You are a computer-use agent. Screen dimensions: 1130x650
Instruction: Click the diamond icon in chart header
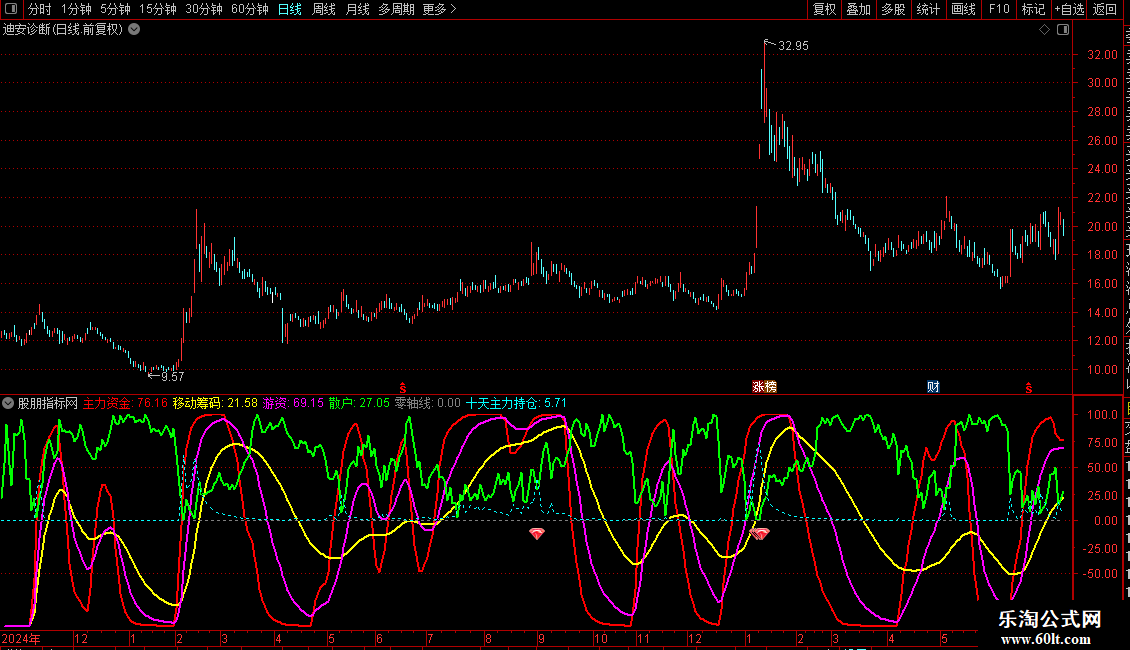[x=1044, y=30]
